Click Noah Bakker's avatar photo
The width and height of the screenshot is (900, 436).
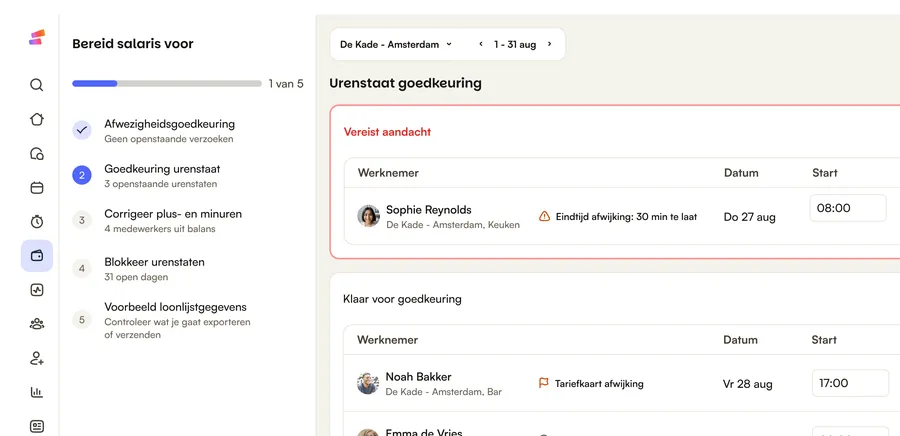point(368,383)
